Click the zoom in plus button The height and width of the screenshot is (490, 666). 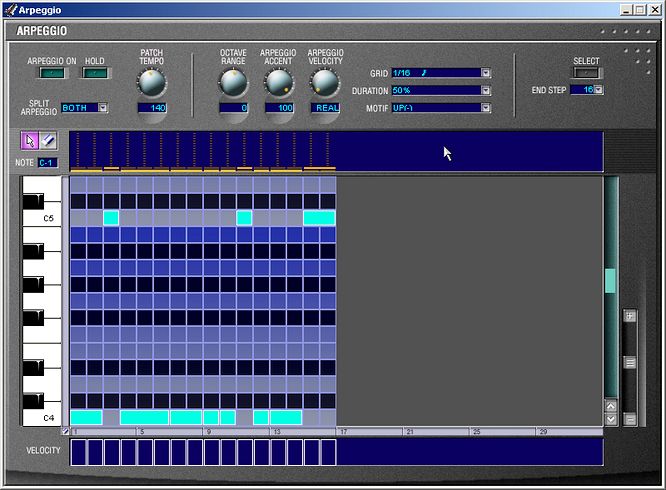630,316
